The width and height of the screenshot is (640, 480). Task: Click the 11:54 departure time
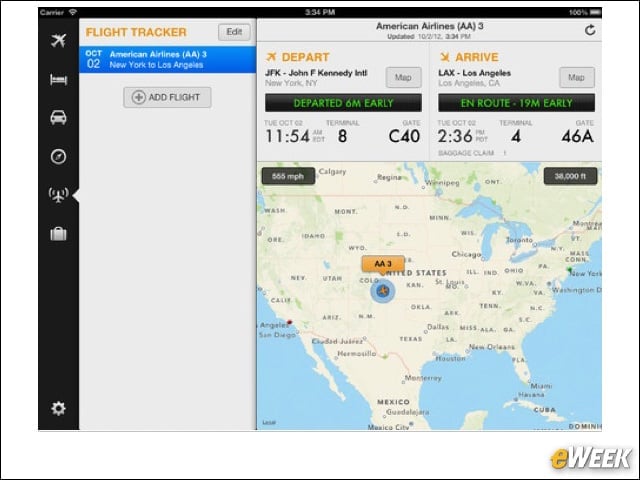point(288,136)
